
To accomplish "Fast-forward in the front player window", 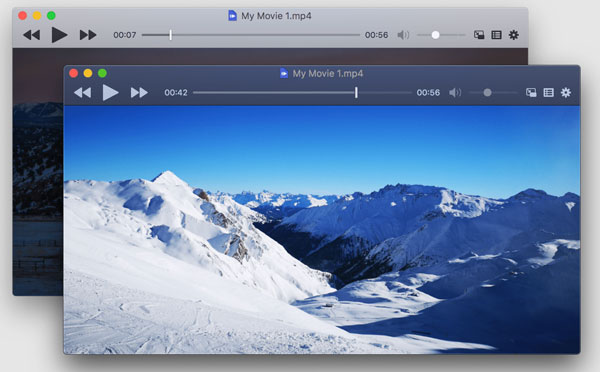I will click(139, 93).
